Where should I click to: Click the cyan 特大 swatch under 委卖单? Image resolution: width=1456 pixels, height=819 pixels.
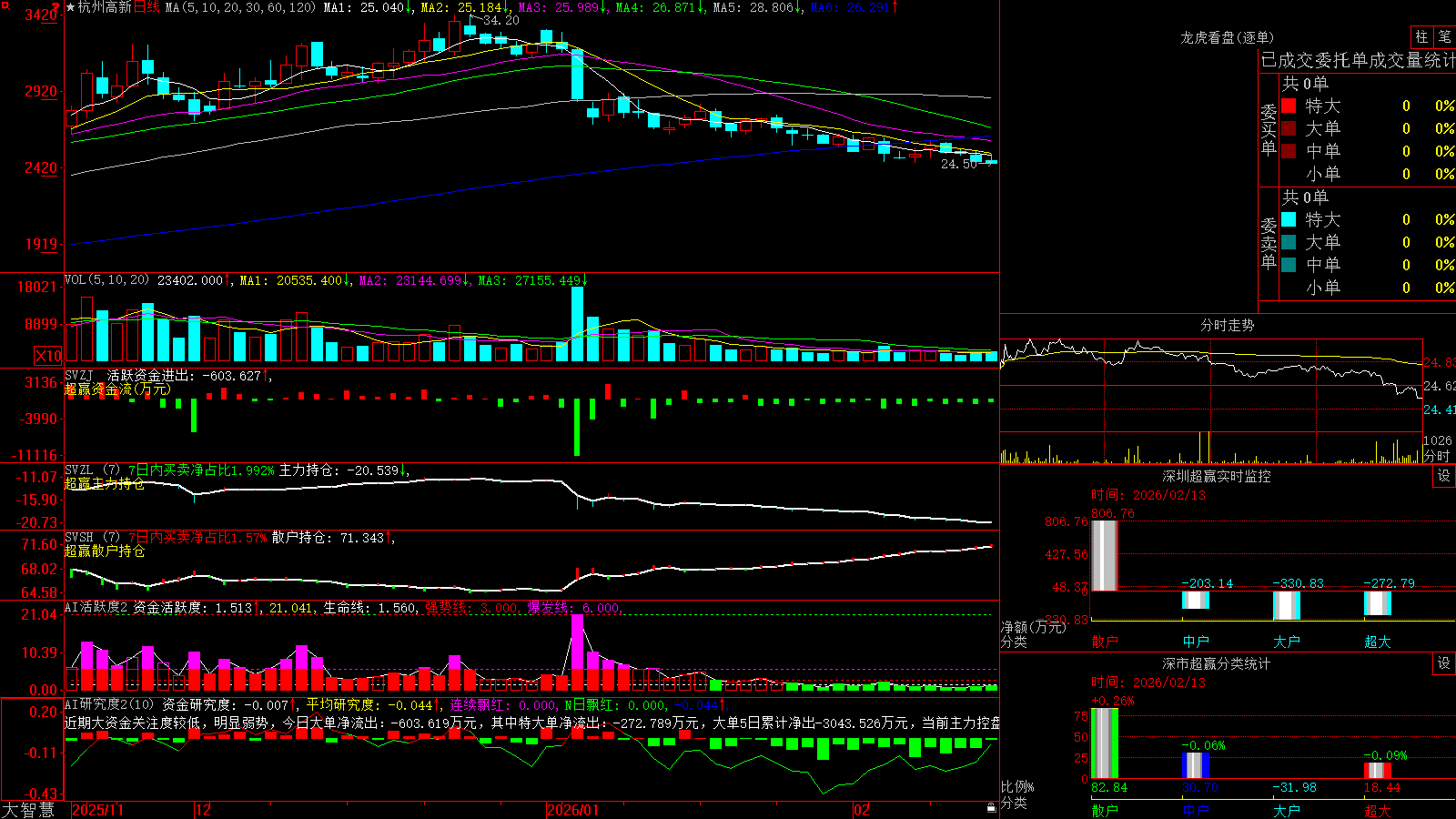click(1289, 219)
